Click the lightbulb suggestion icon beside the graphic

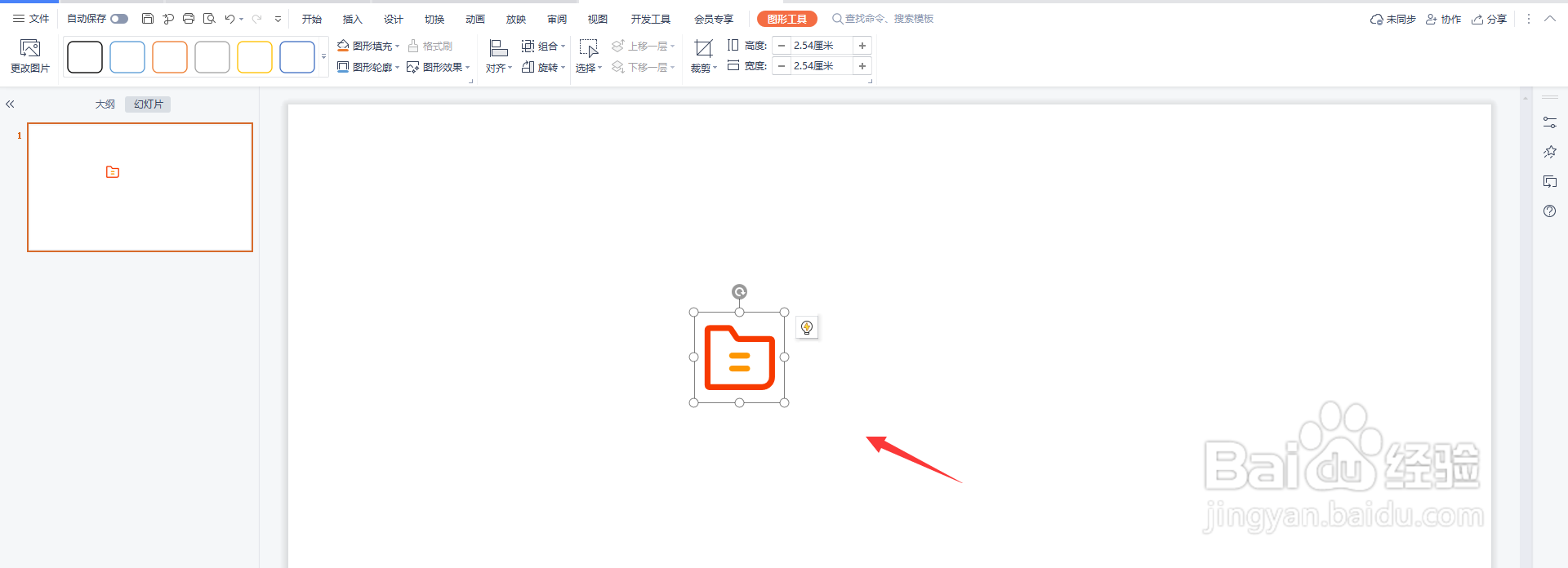tap(807, 327)
